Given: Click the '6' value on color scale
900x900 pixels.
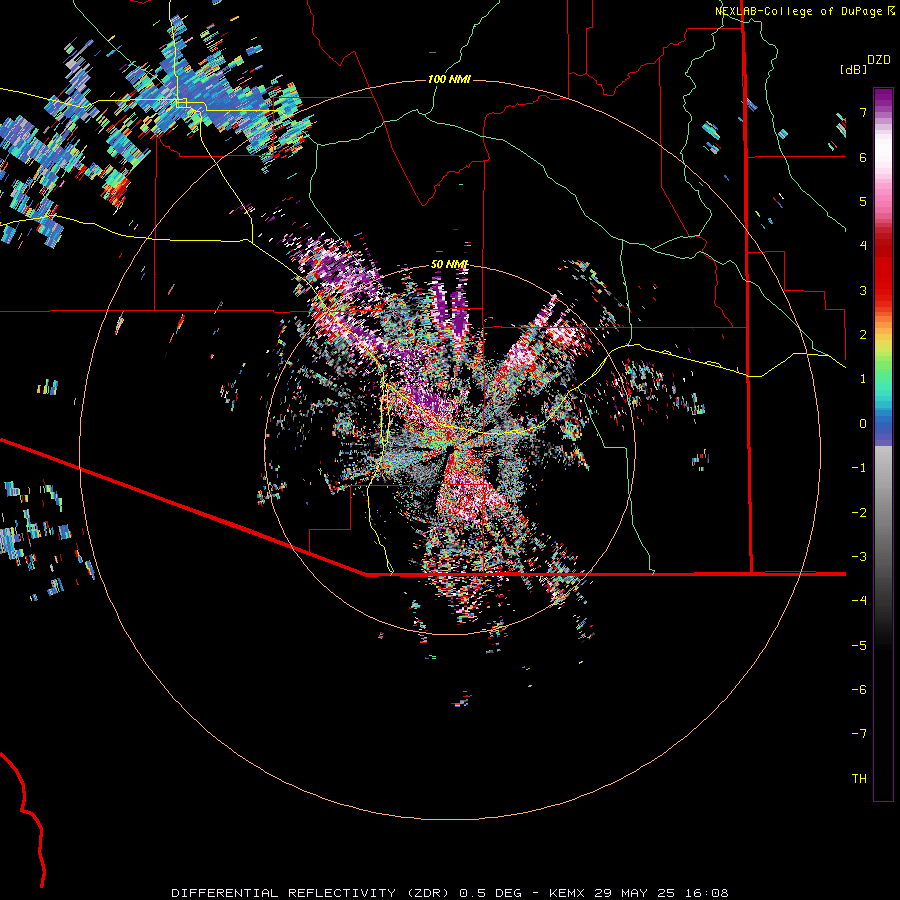Looking at the screenshot, I should pos(863,157).
